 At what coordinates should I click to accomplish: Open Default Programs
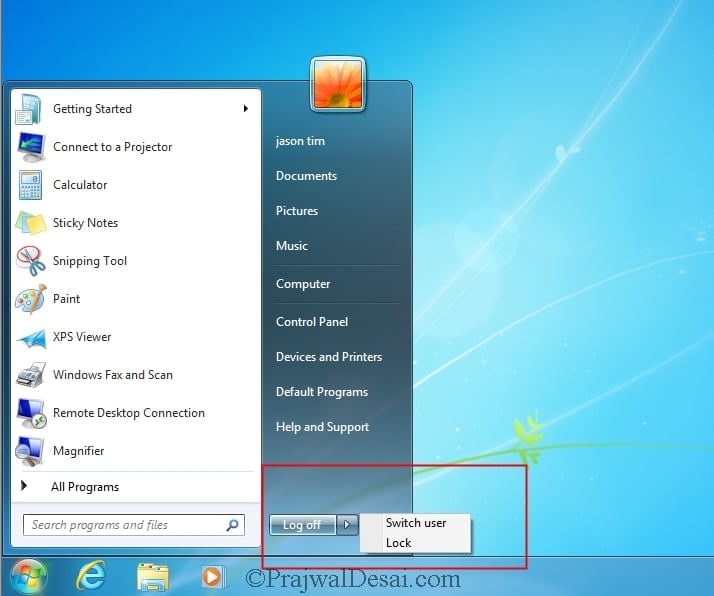tap(321, 392)
